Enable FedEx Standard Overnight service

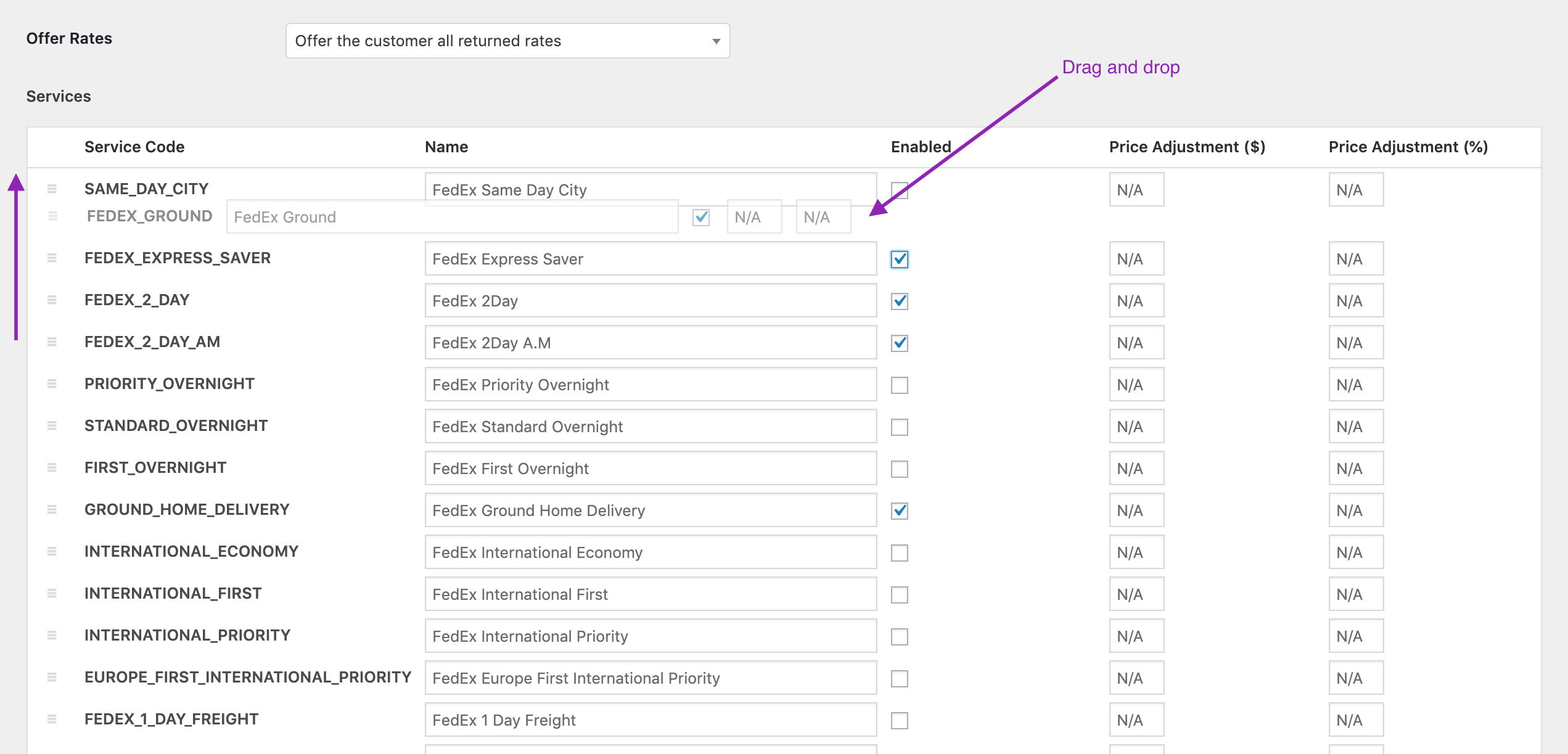pyautogui.click(x=900, y=427)
